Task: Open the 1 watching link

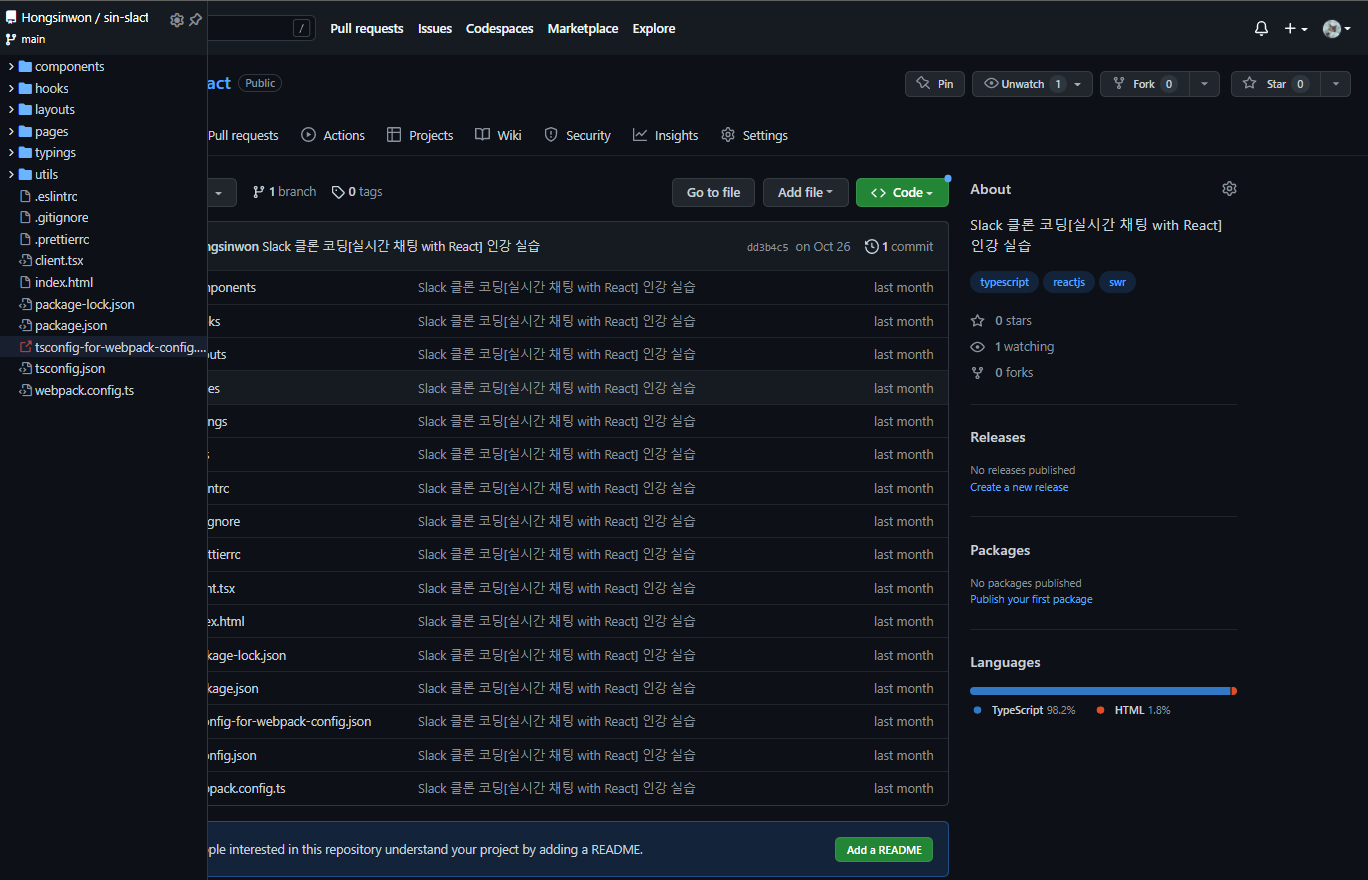Action: (1012, 347)
